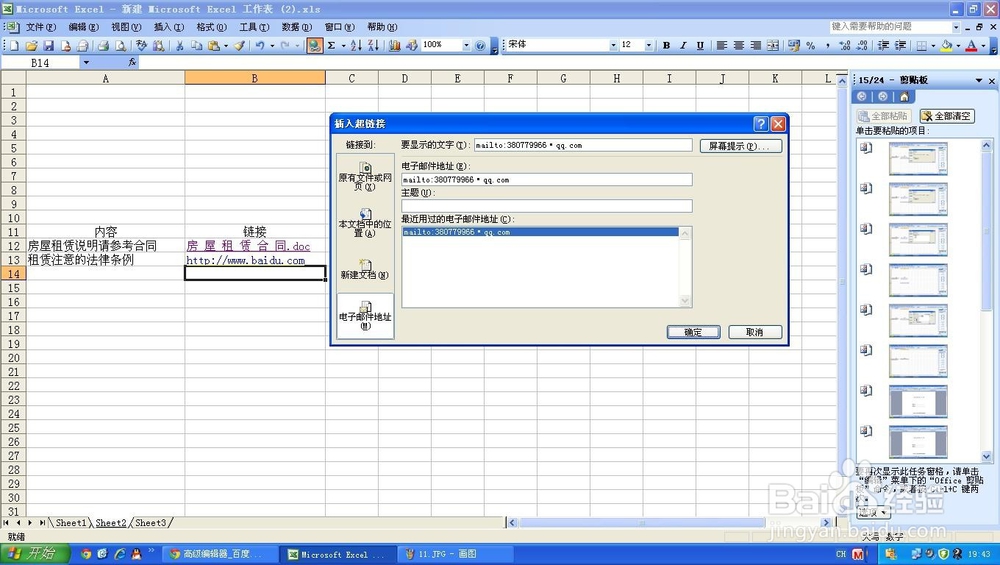This screenshot has height=565, width=1000.
Task: Toggle italic formatting
Action: click(x=683, y=45)
